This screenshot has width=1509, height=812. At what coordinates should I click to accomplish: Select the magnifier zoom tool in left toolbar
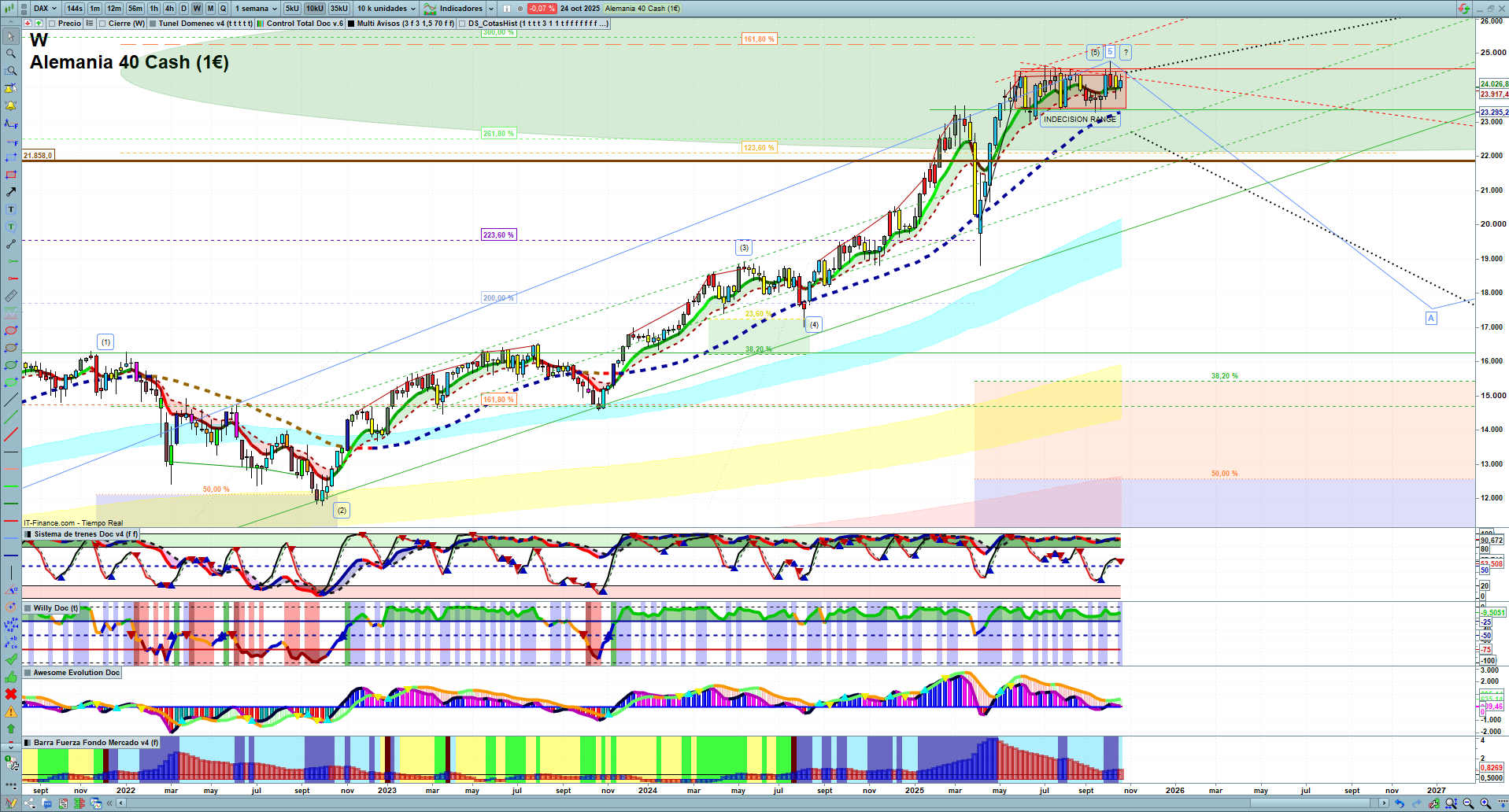point(11,54)
